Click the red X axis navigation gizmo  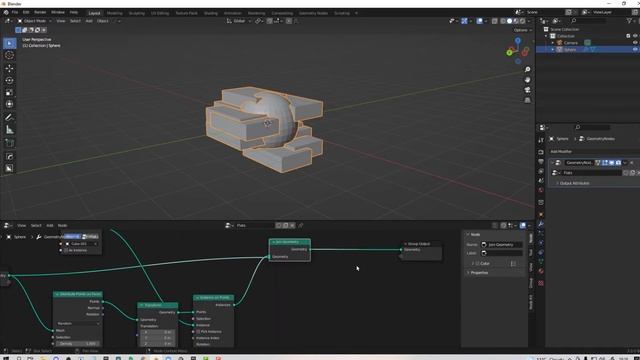pos(525,52)
